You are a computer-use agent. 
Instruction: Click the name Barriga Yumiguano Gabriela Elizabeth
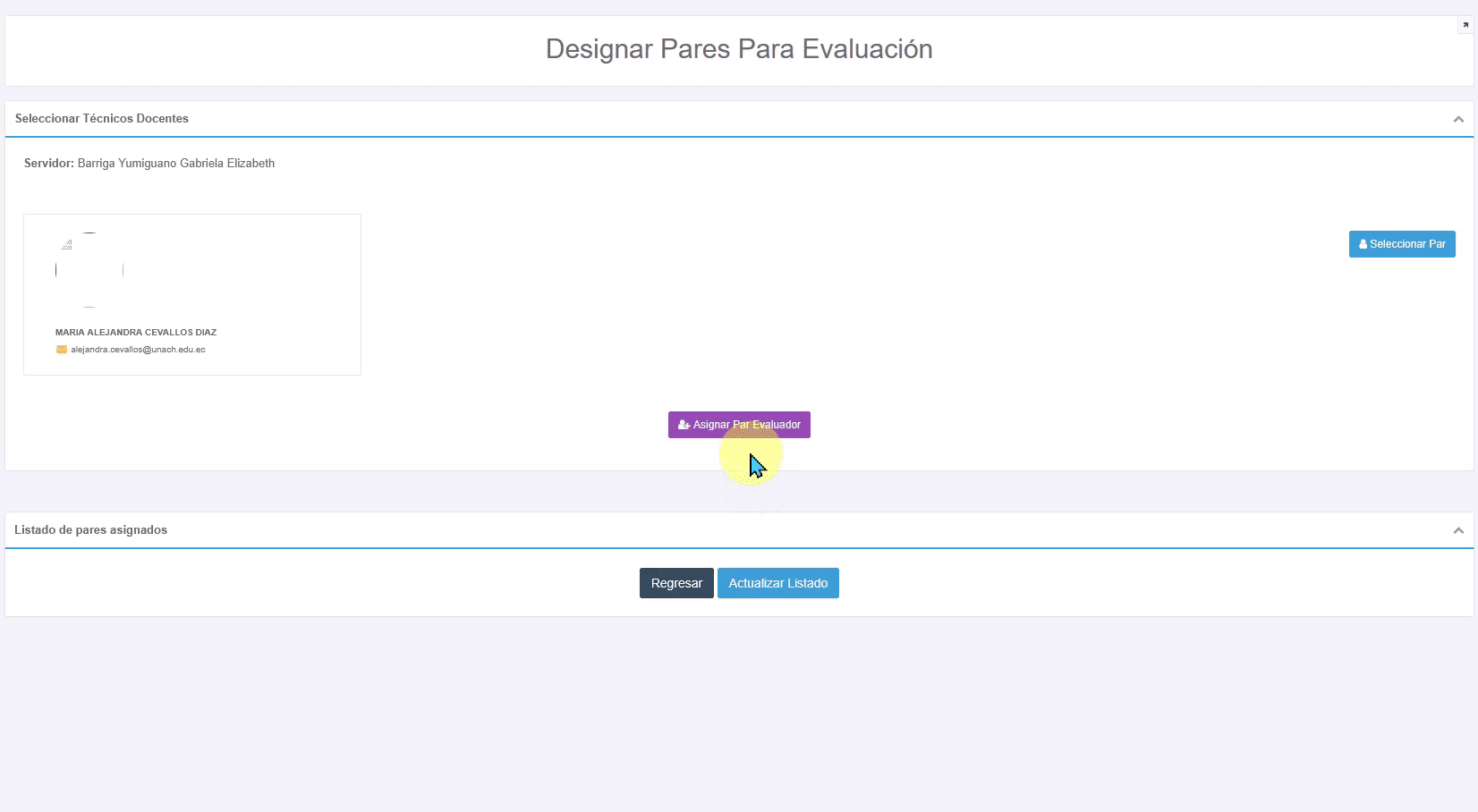tap(176, 163)
